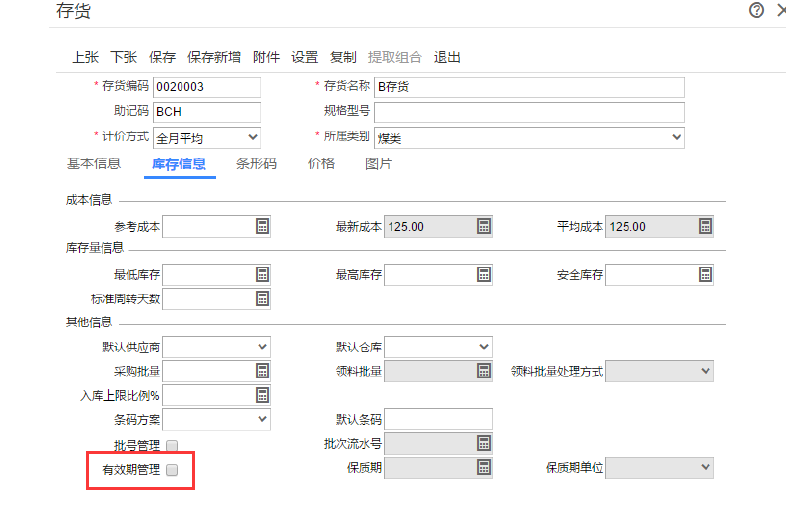The image size is (802, 527).
Task: Click 退出 to exit the form
Action: (x=447, y=57)
